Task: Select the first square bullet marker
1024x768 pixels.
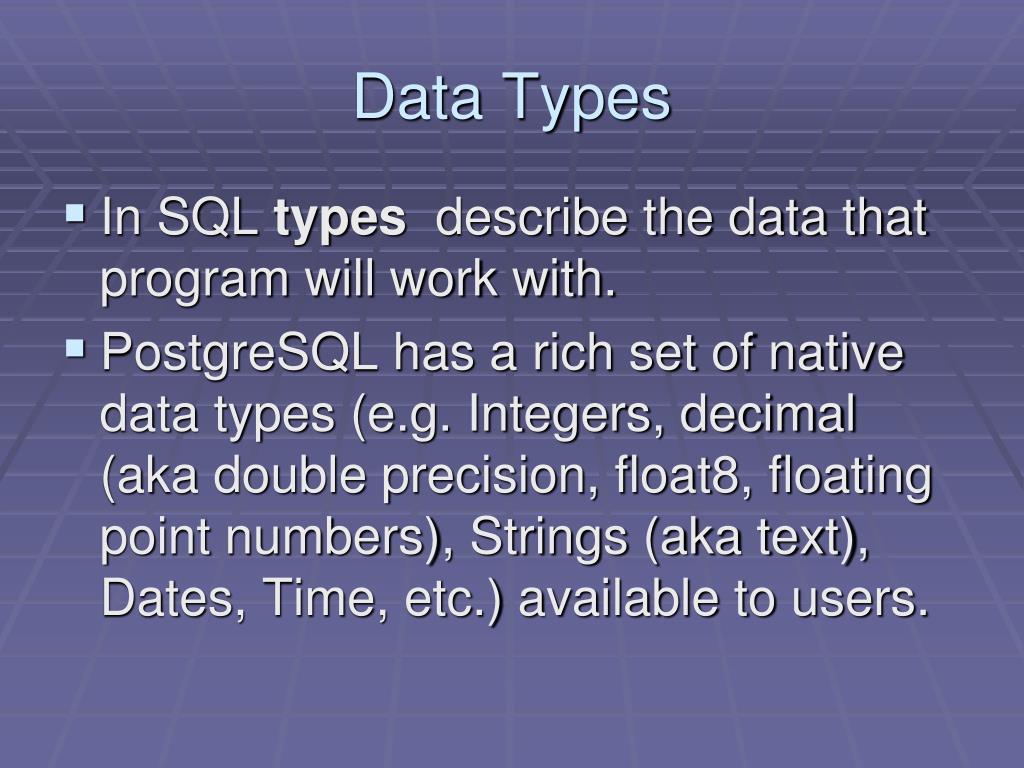Action: tap(75, 214)
